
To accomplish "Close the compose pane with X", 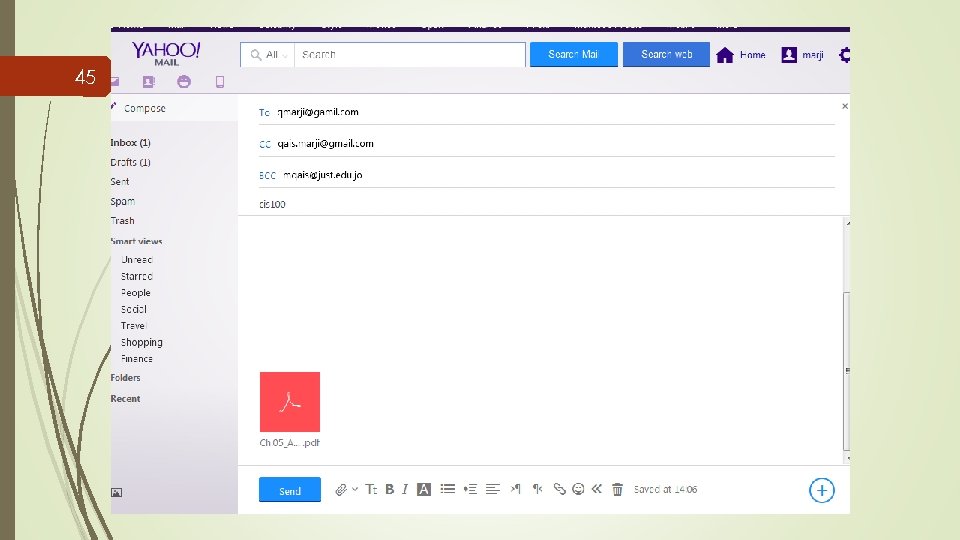I will 845,106.
